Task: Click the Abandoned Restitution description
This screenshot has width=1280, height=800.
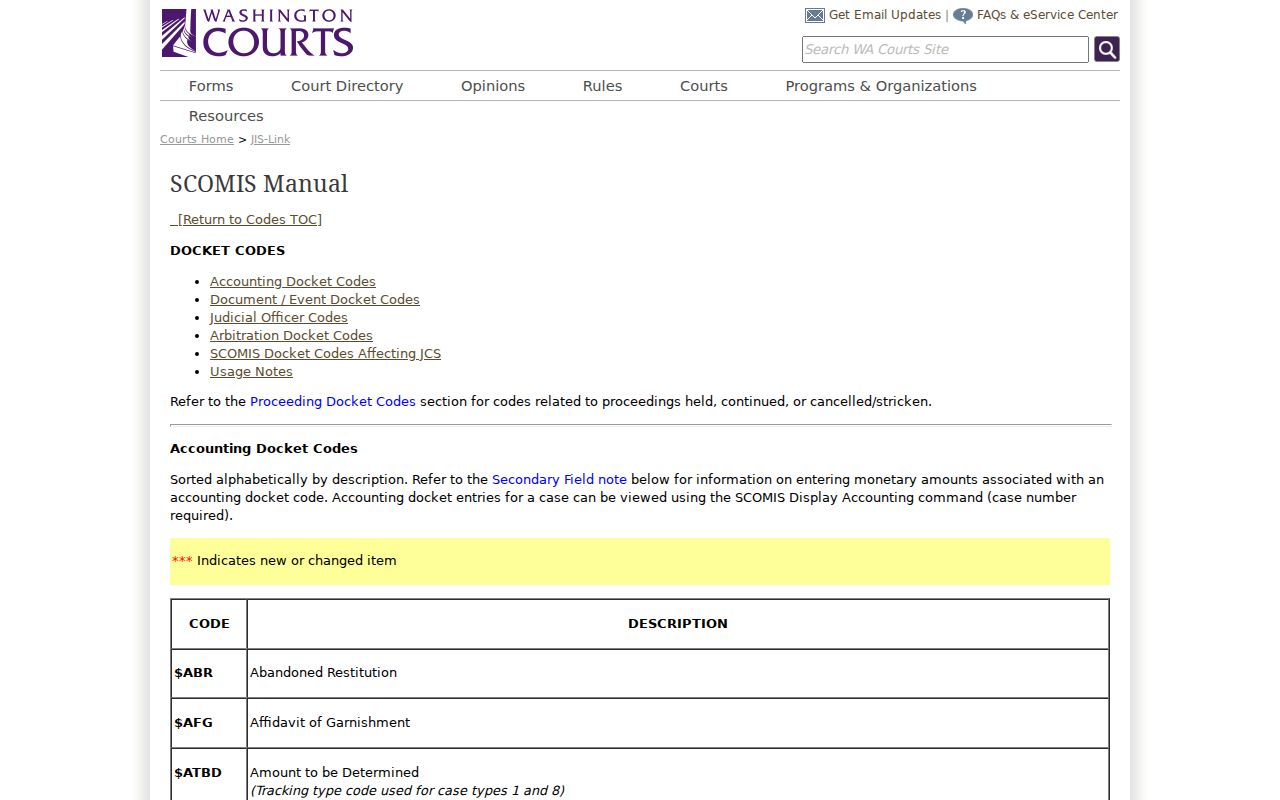Action: [x=323, y=673]
